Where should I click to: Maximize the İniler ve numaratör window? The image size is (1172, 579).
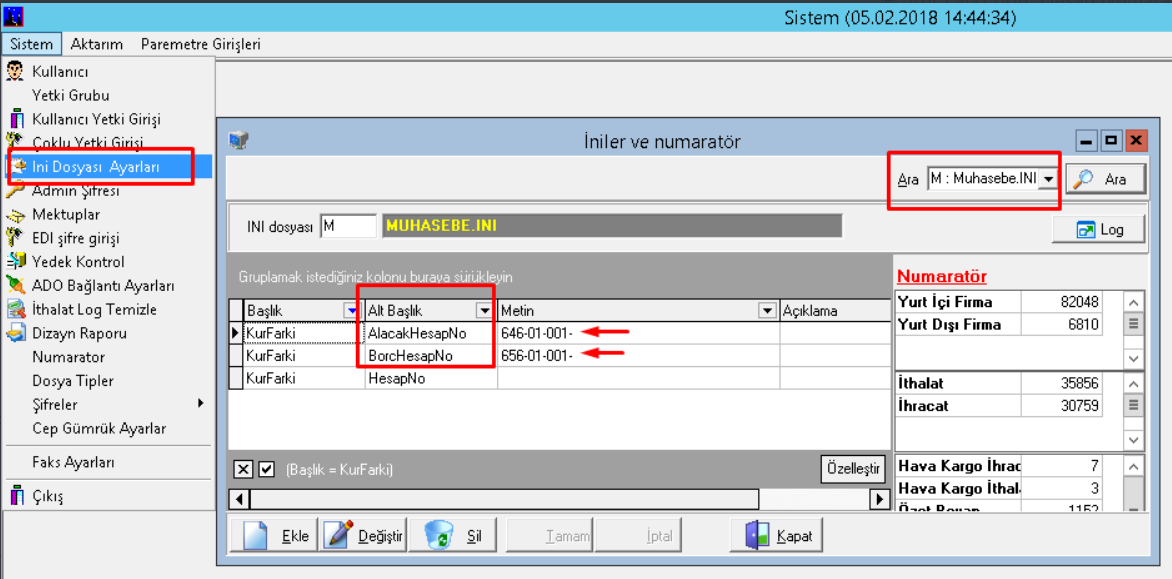[1111, 140]
